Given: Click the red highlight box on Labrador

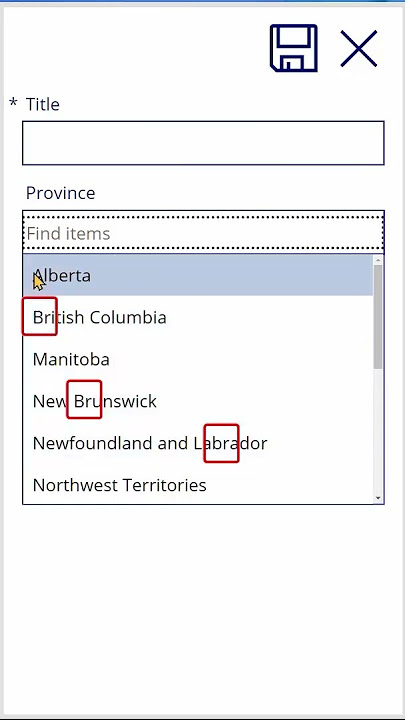Looking at the screenshot, I should click(x=221, y=443).
